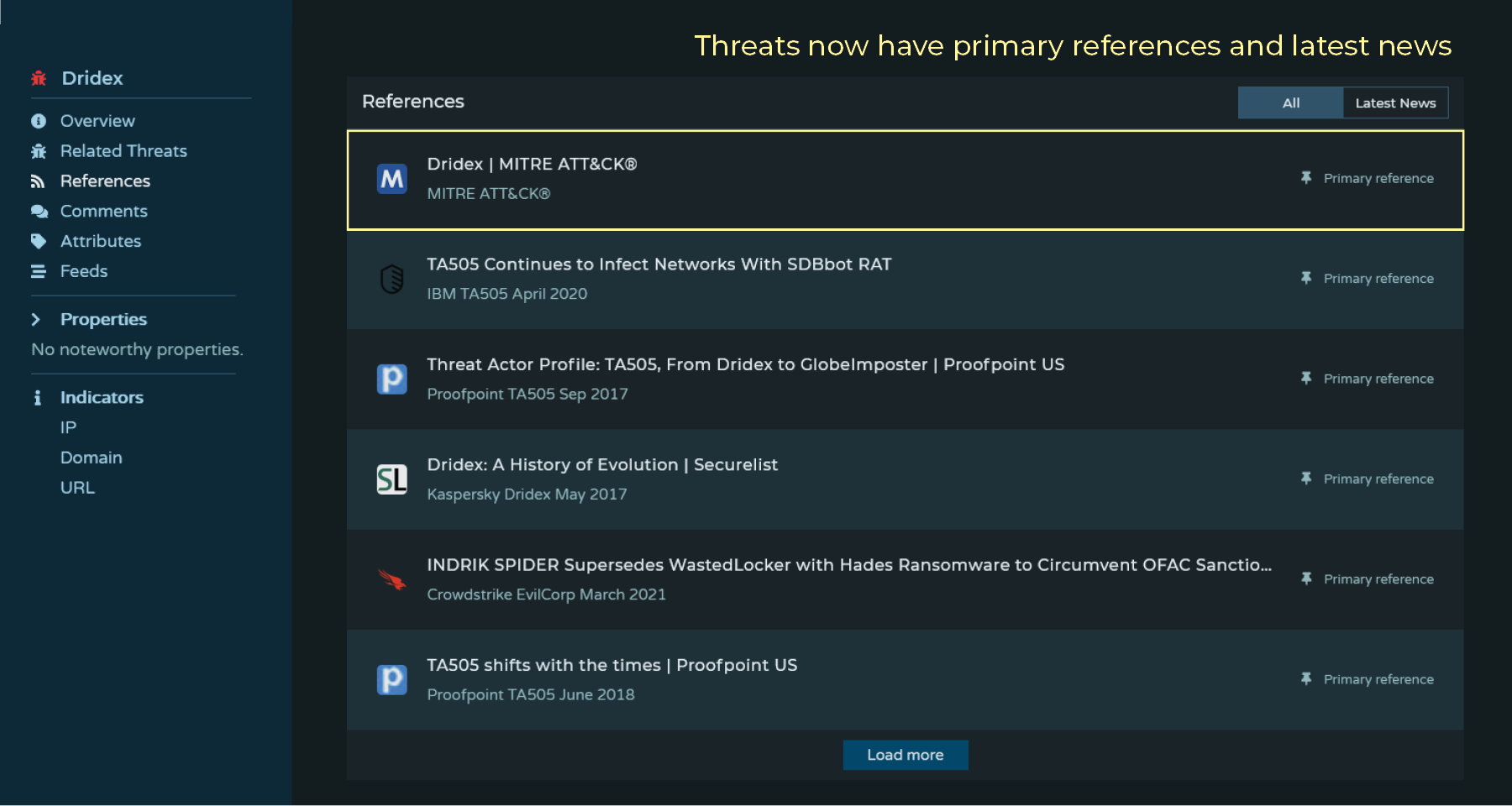The width and height of the screenshot is (1512, 806).
Task: Click the Proofpoint logo for TA505 Sep 2017
Action: tap(392, 379)
